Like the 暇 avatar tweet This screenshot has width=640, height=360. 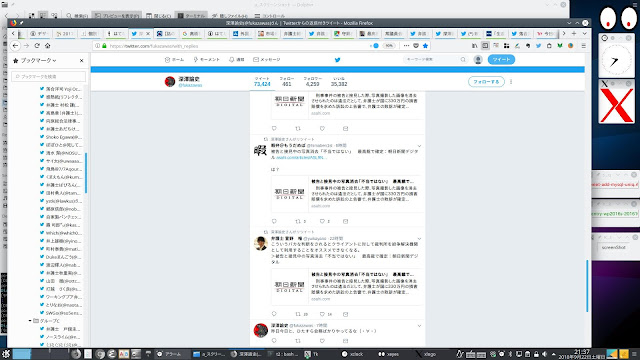[x=322, y=221]
